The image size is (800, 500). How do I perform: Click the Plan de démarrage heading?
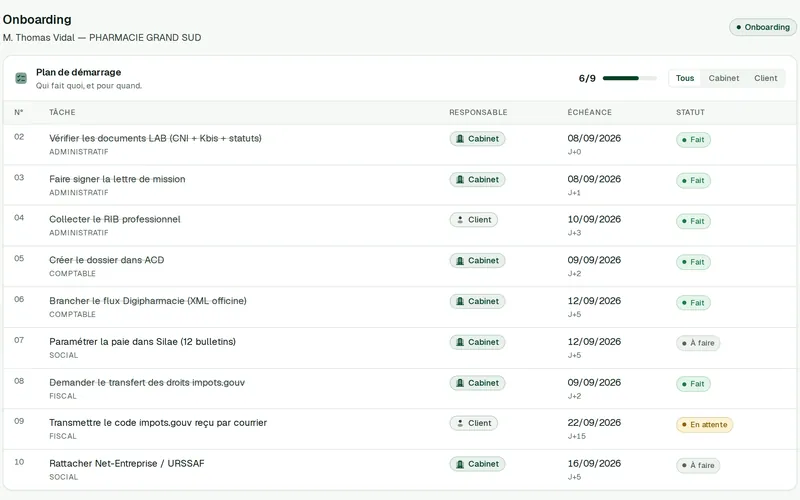click(79, 72)
